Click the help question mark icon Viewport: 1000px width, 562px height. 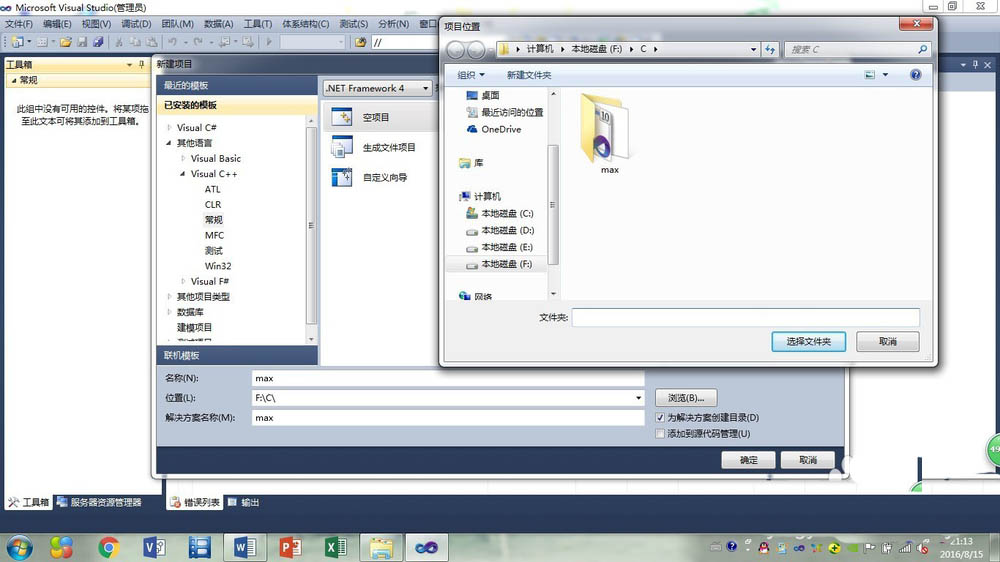(915, 75)
